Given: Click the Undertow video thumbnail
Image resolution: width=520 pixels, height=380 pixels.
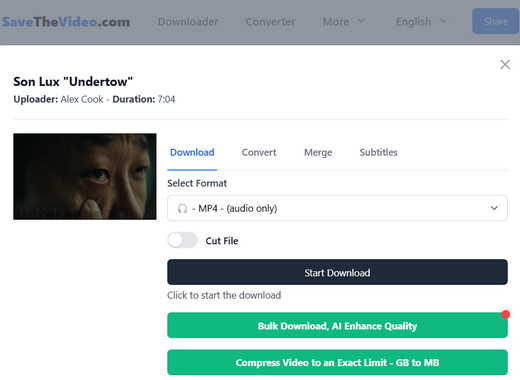Looking at the screenshot, I should click(x=85, y=177).
